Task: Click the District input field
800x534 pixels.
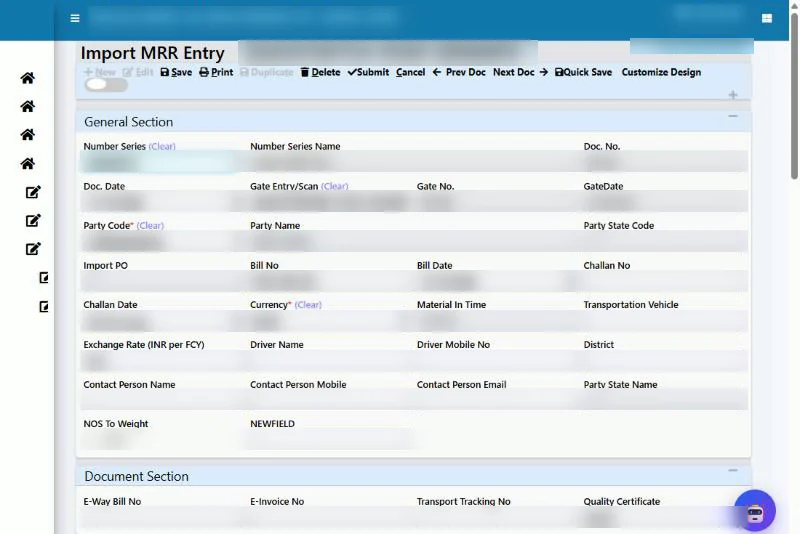Action: (x=664, y=361)
